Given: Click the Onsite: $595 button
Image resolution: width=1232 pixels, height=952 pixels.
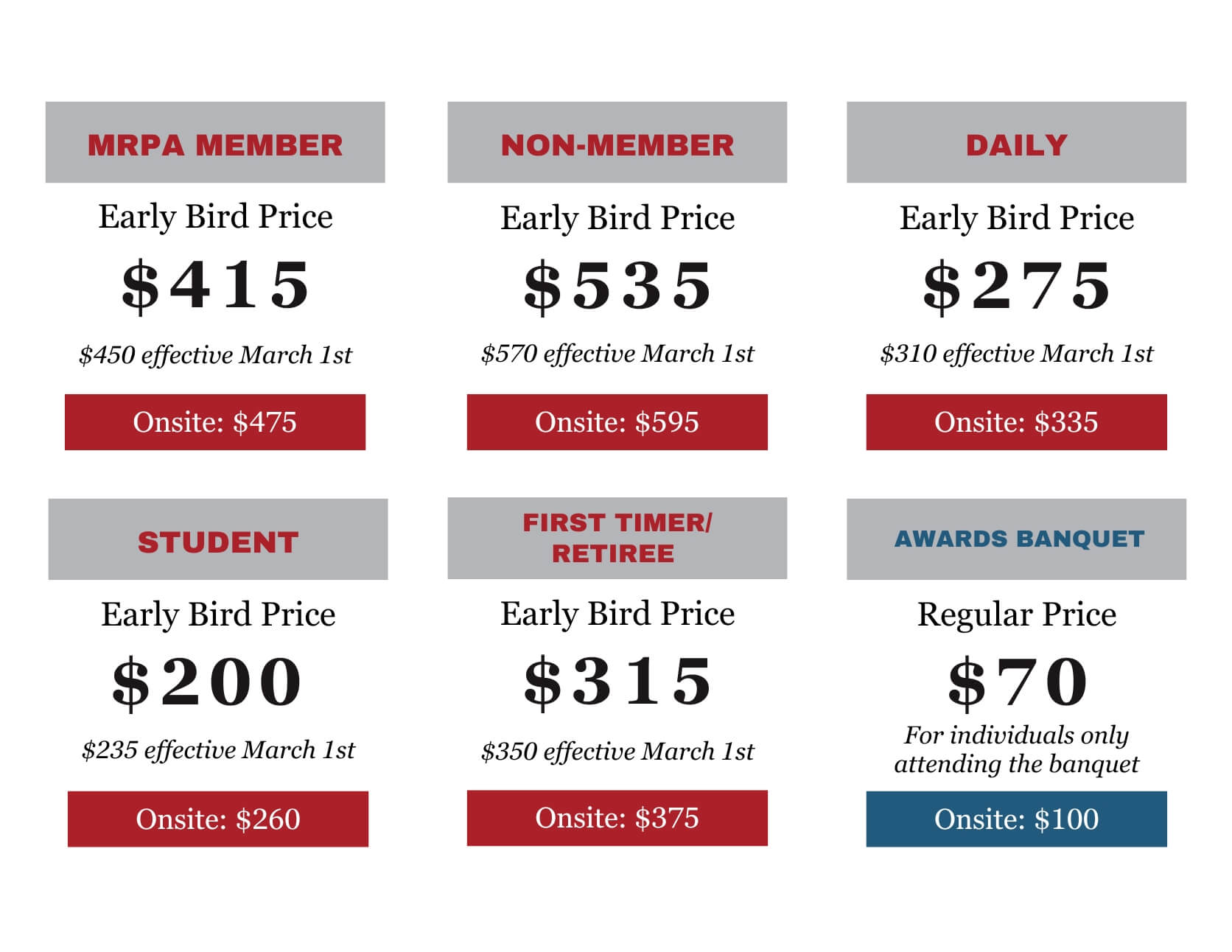Looking at the screenshot, I should point(617,422).
